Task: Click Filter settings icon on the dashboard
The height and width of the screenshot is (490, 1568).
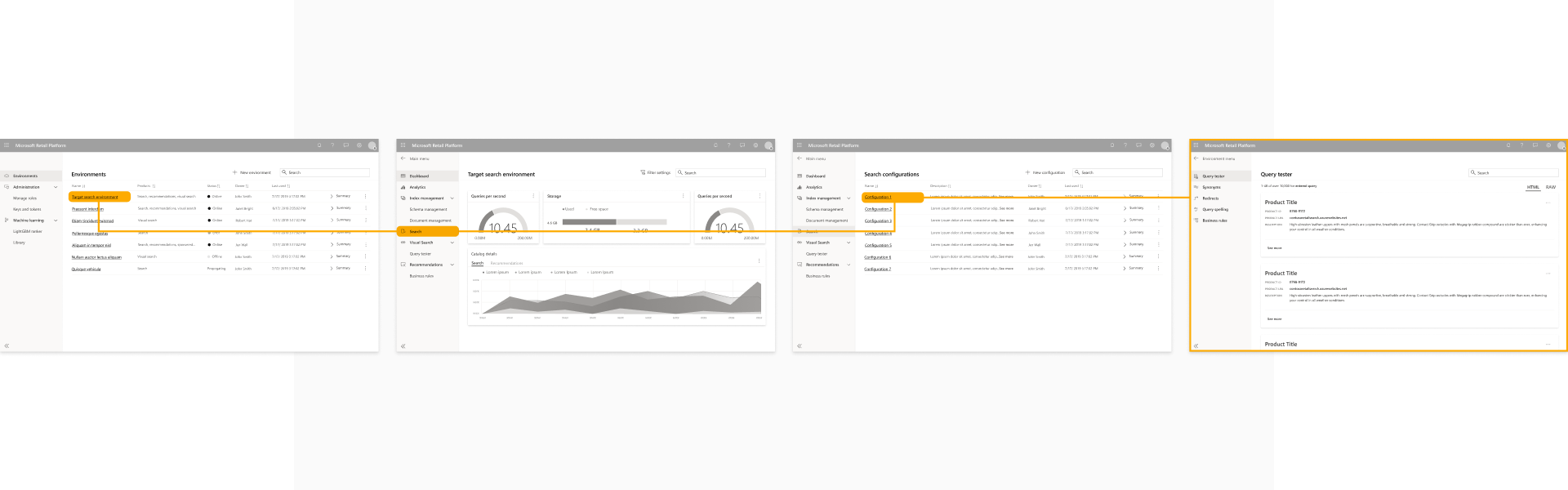Action: coord(643,172)
